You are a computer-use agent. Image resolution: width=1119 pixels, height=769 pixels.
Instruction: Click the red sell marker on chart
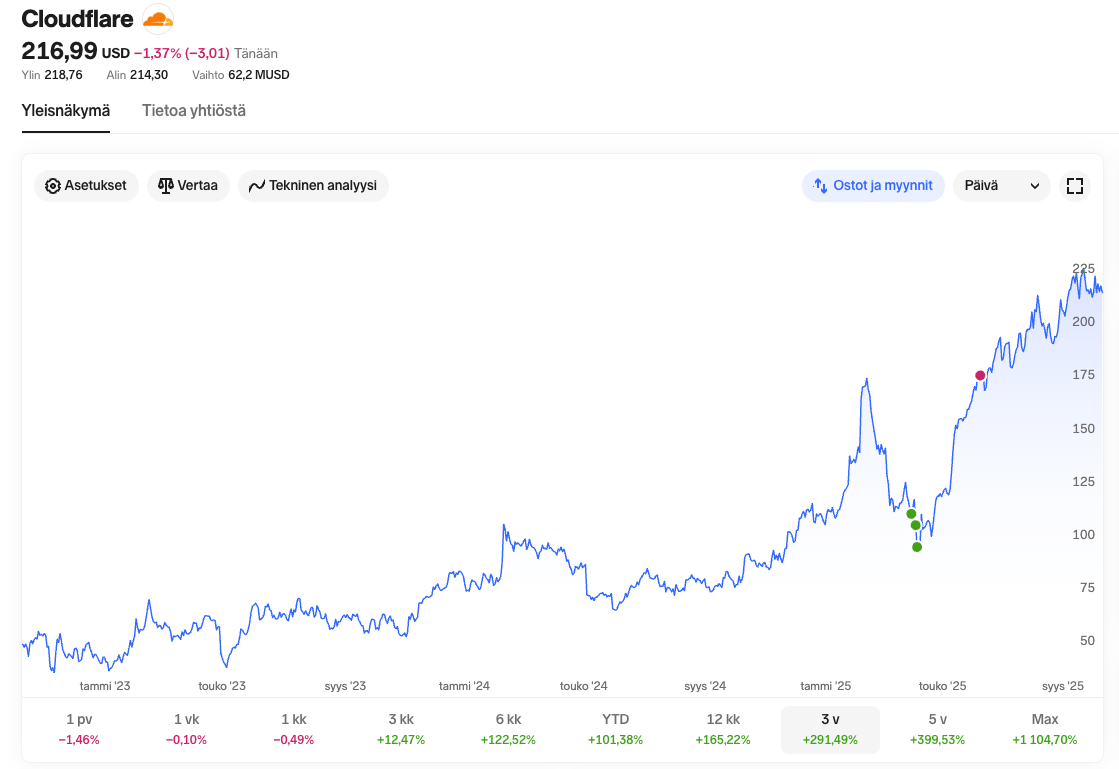[x=981, y=375]
